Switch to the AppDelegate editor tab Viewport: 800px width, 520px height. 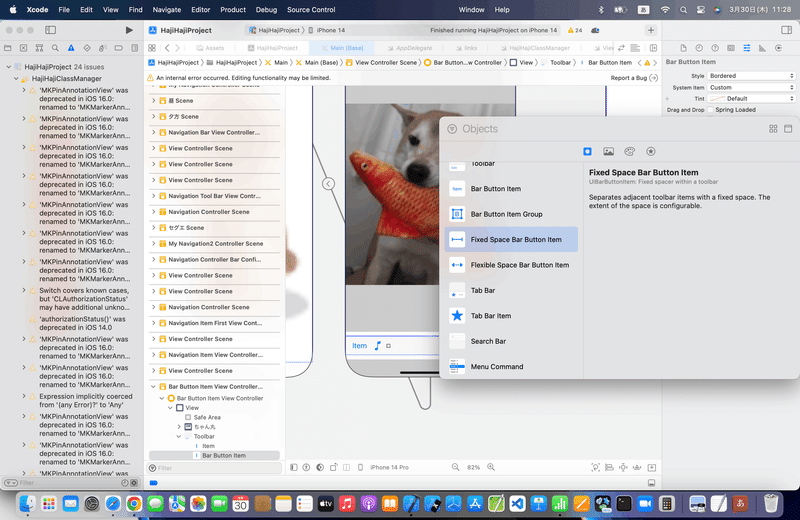(x=409, y=48)
